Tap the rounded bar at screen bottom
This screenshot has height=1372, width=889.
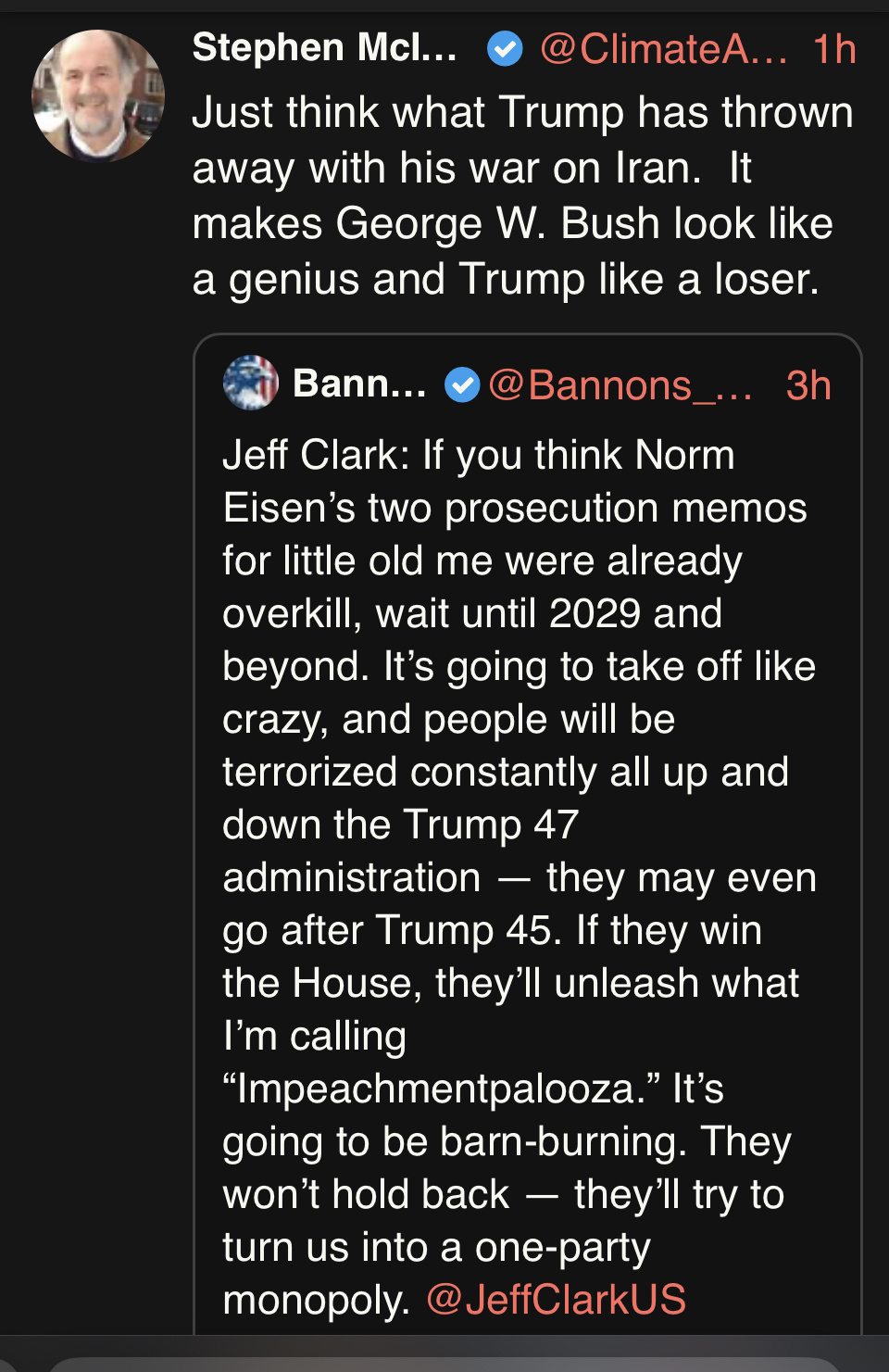point(444,1364)
